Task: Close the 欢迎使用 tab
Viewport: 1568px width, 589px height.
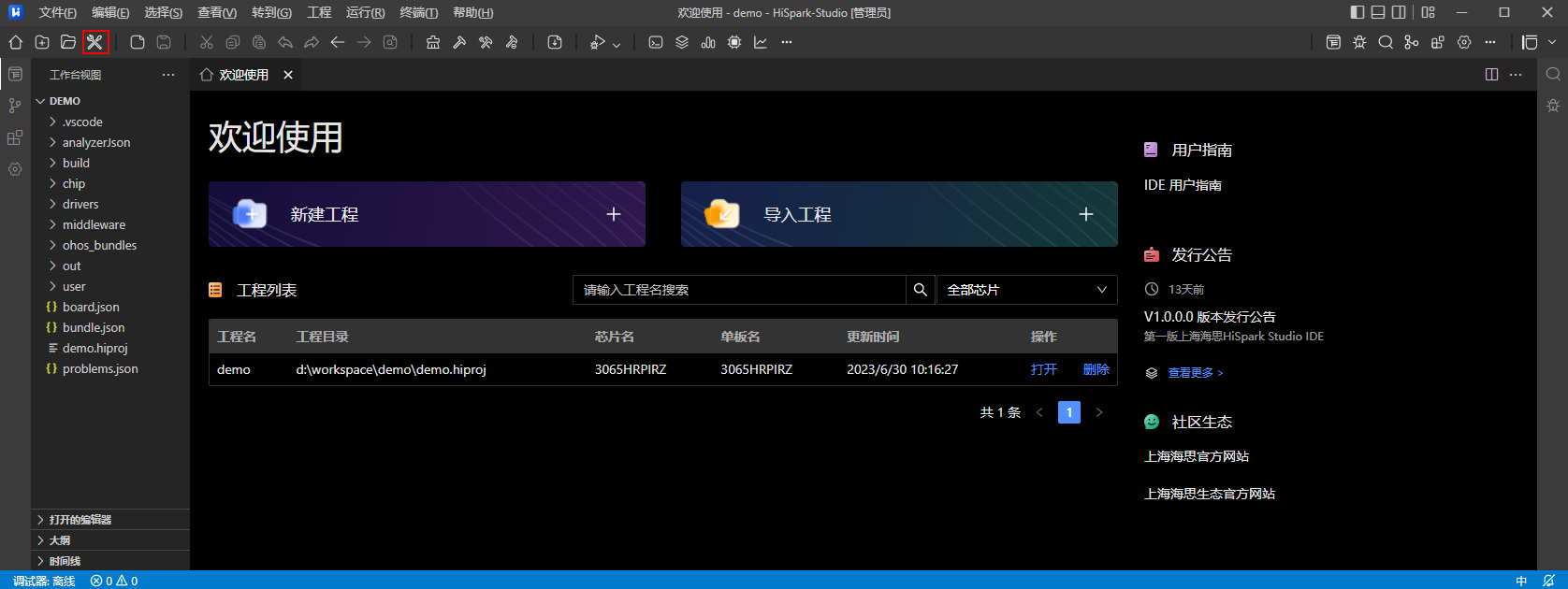Action: (288, 75)
